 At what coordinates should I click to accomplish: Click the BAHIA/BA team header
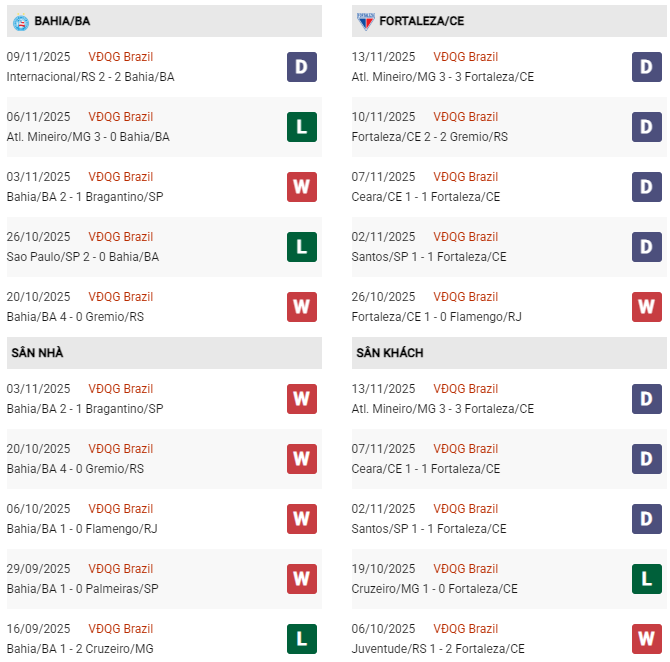coord(62,21)
